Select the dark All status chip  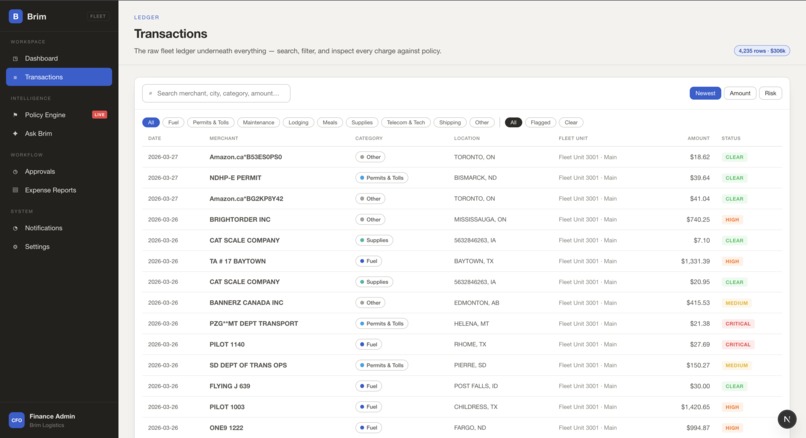tap(513, 122)
